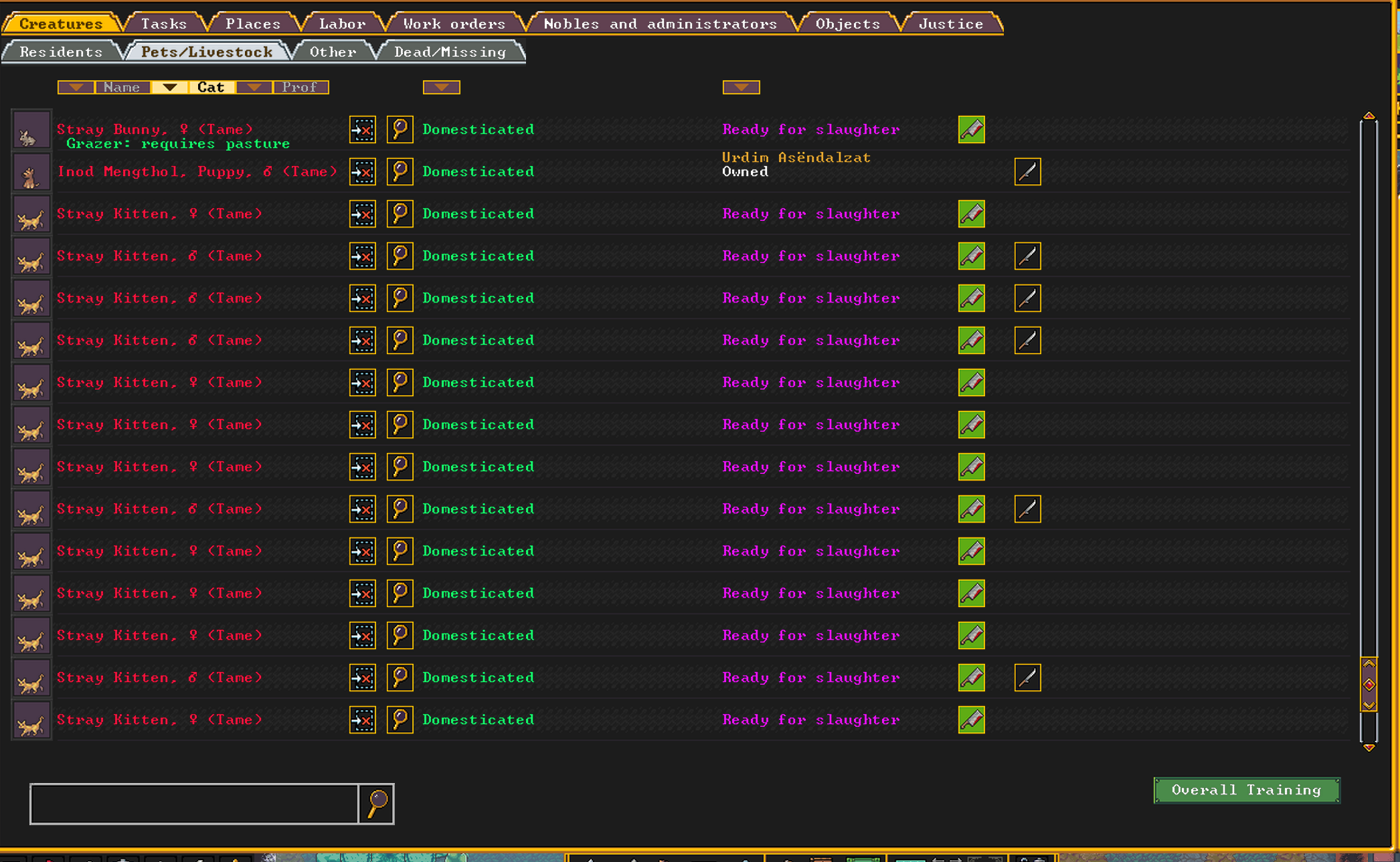The height and width of the screenshot is (862, 1400).
Task: Open the Nobles and administrators tab
Action: (x=661, y=23)
